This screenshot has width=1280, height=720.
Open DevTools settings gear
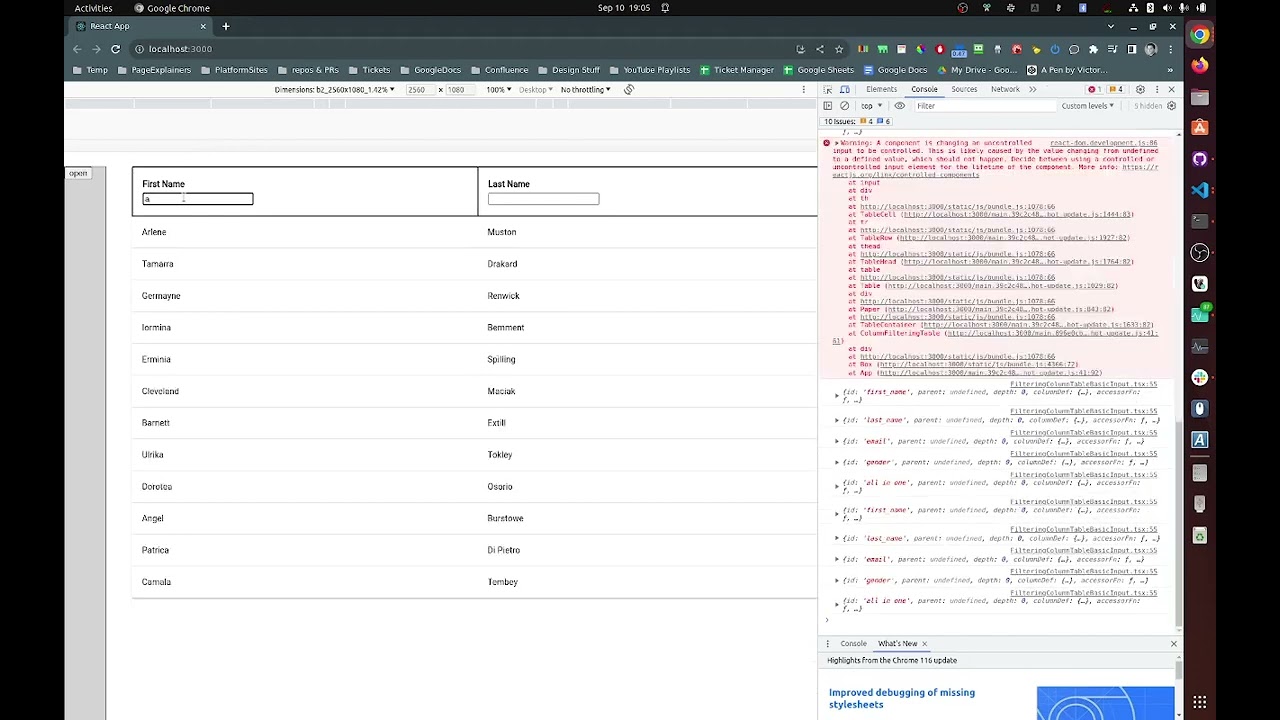[1139, 89]
